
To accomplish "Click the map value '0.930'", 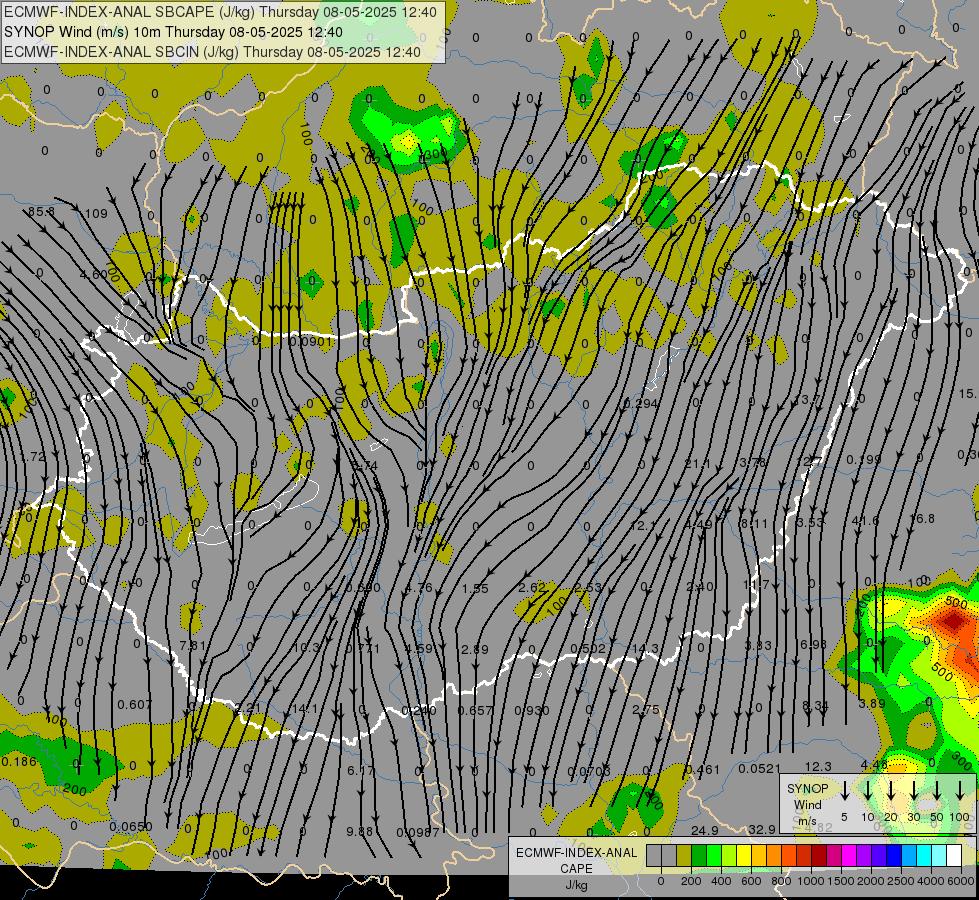I will [x=532, y=710].
